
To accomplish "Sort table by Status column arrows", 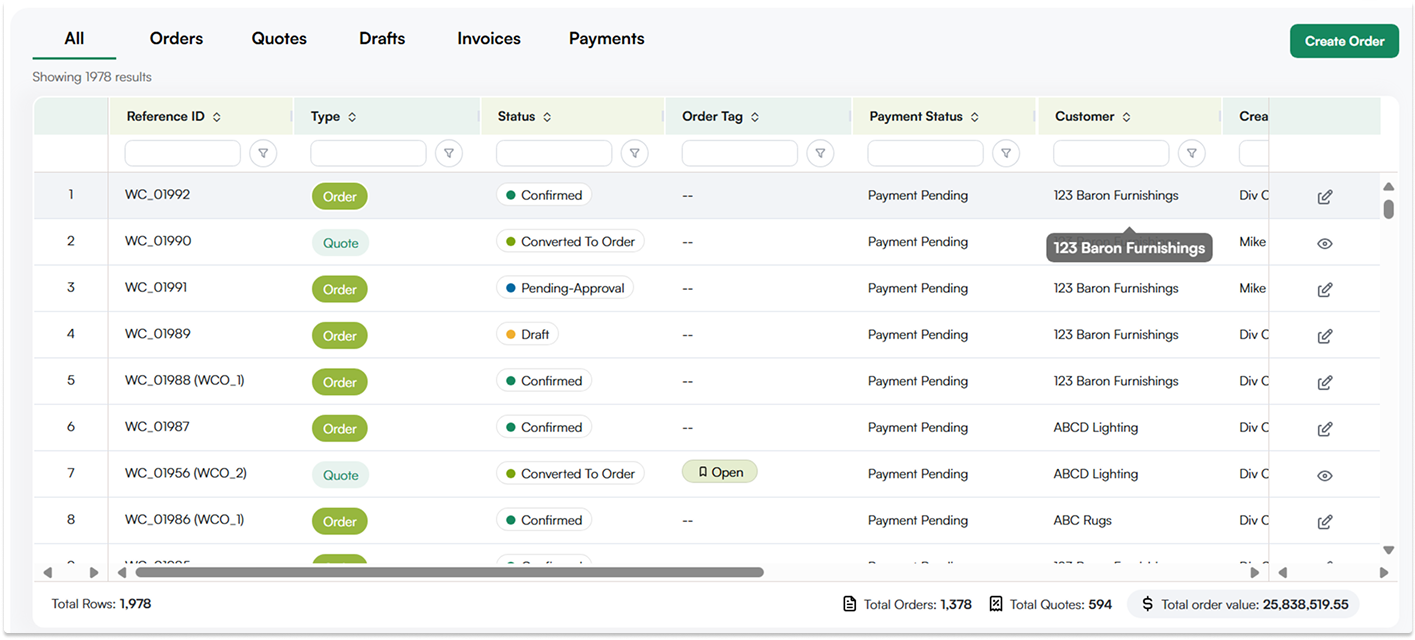I will pyautogui.click(x=547, y=117).
